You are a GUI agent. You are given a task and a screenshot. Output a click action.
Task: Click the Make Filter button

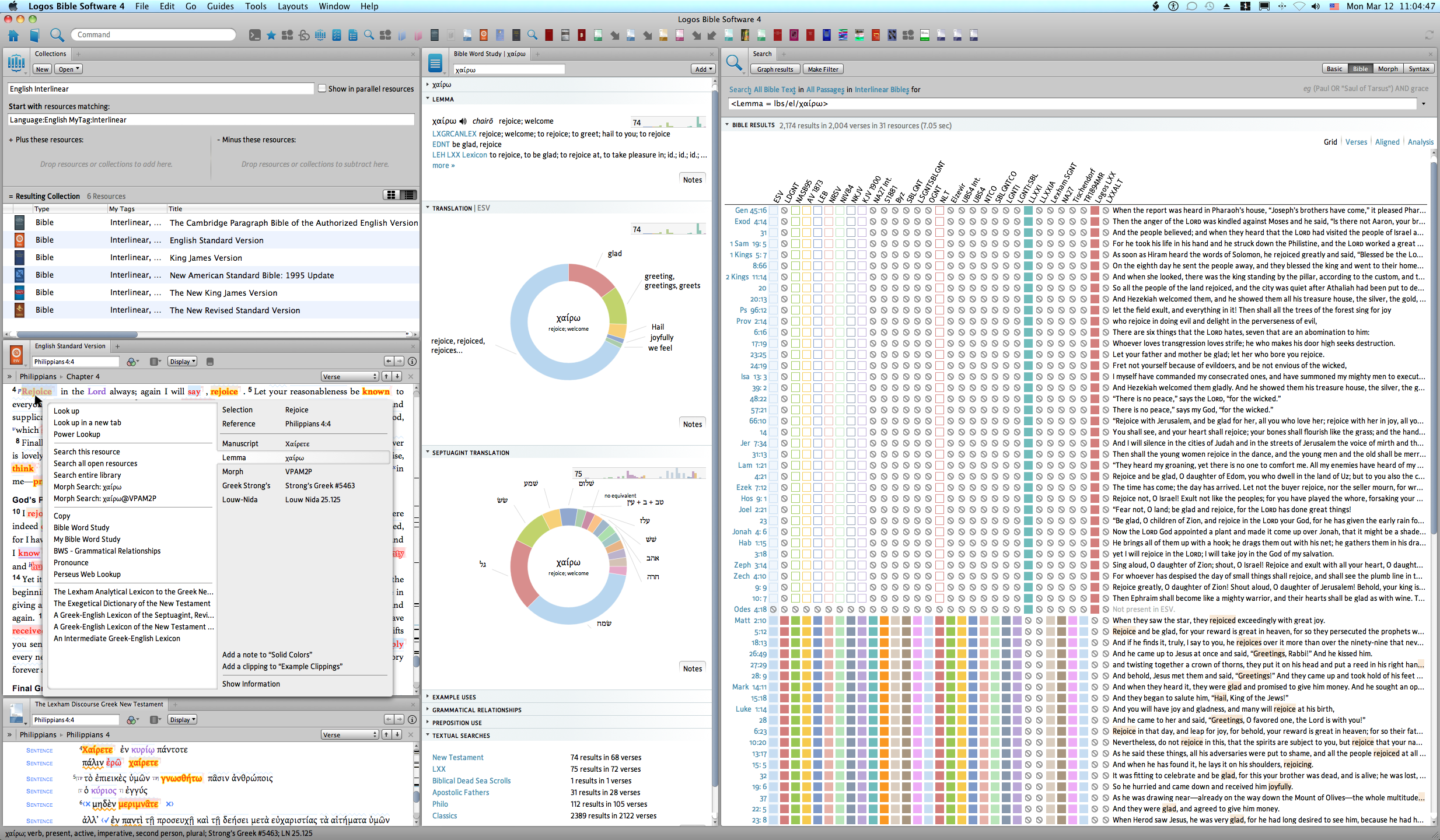[823, 69]
